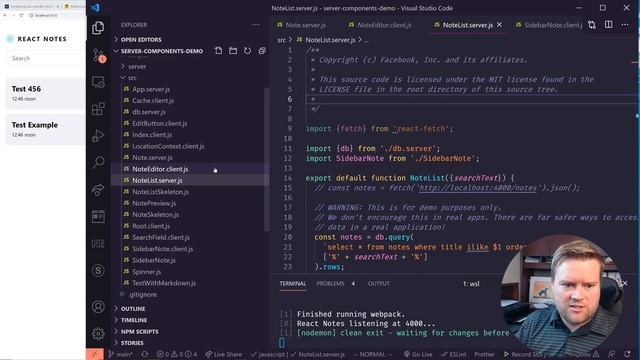Open the Remote Explorer icon in activity bar
640x360 pixels.
point(98,82)
